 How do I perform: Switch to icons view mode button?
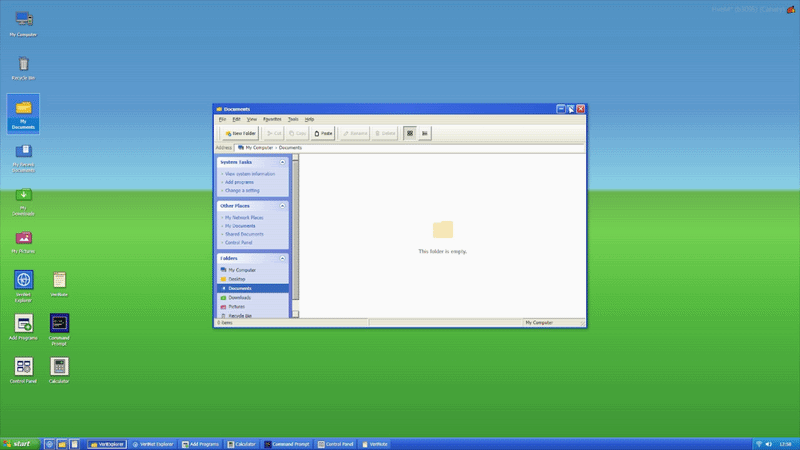pyautogui.click(x=410, y=133)
